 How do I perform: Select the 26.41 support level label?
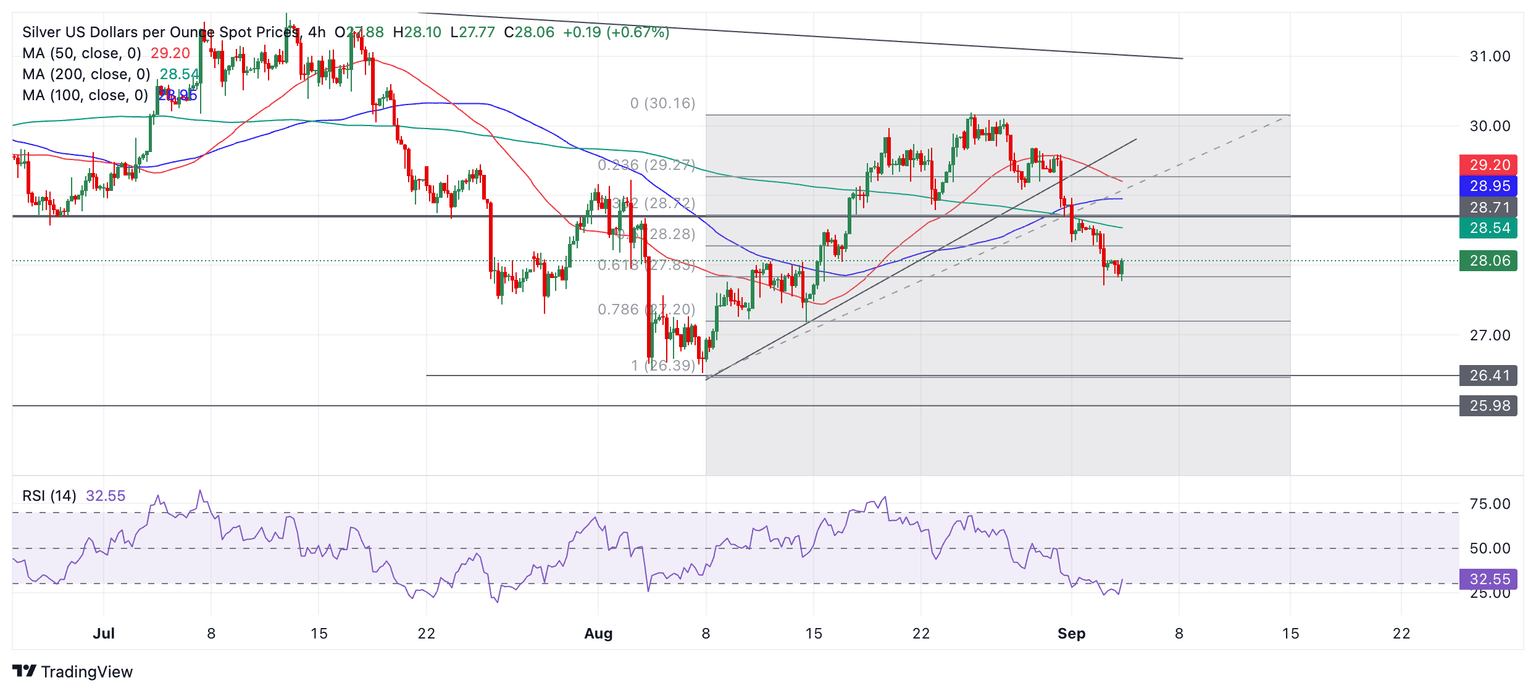1488,376
